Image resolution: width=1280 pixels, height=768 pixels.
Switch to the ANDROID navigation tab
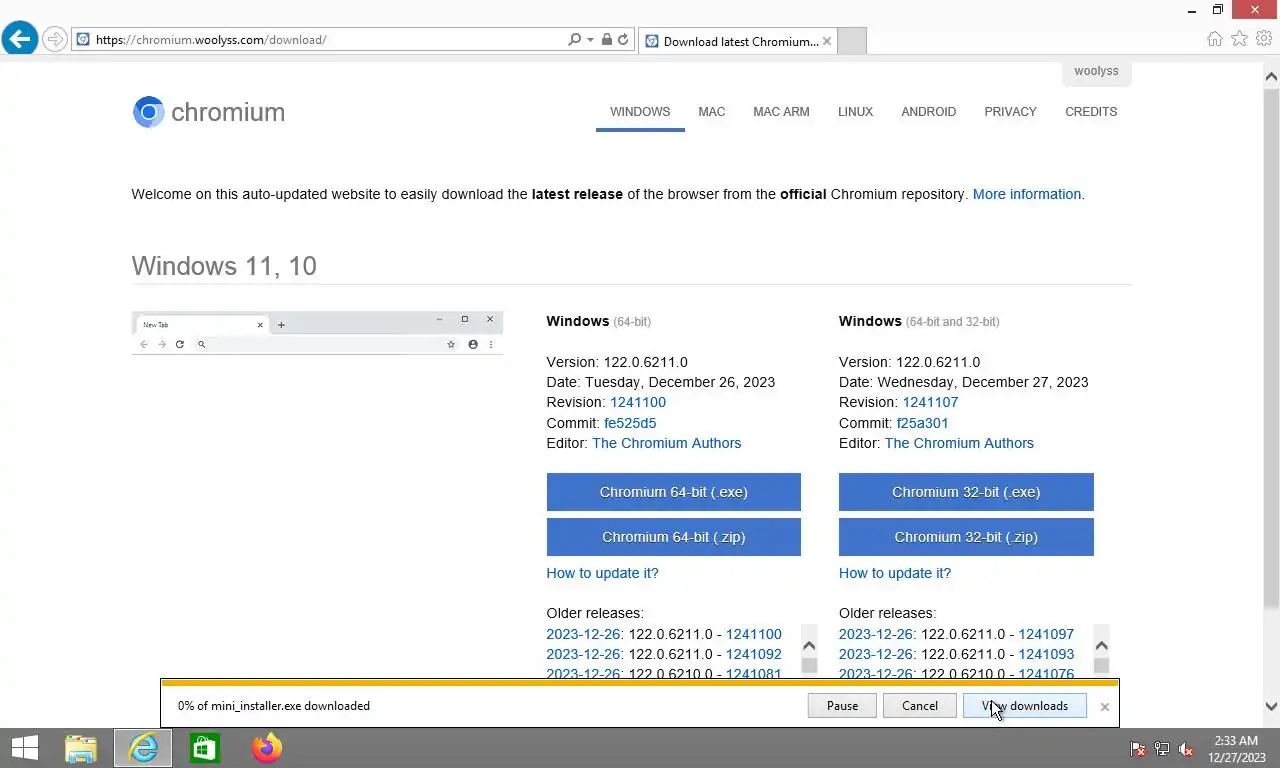[928, 112]
